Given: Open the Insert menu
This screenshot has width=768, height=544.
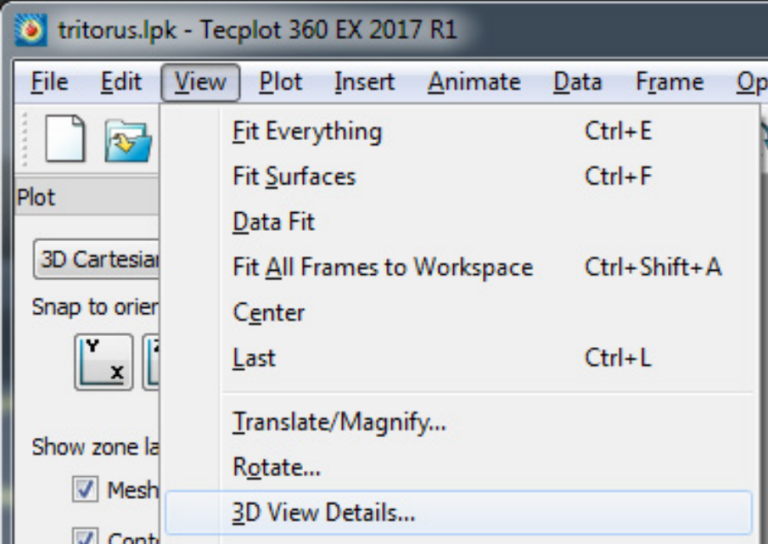Looking at the screenshot, I should click(364, 82).
